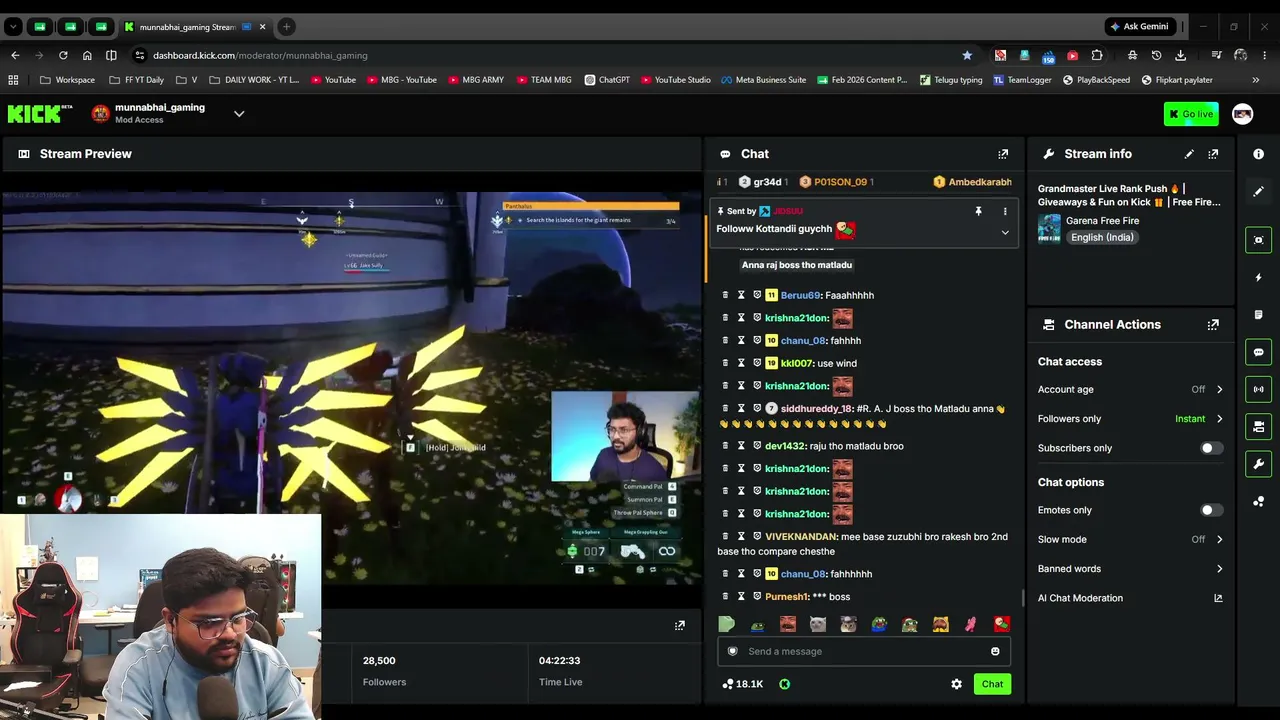Delete Beruu69's Faaahhhhh message
1280x720 pixels.
pyautogui.click(x=725, y=295)
